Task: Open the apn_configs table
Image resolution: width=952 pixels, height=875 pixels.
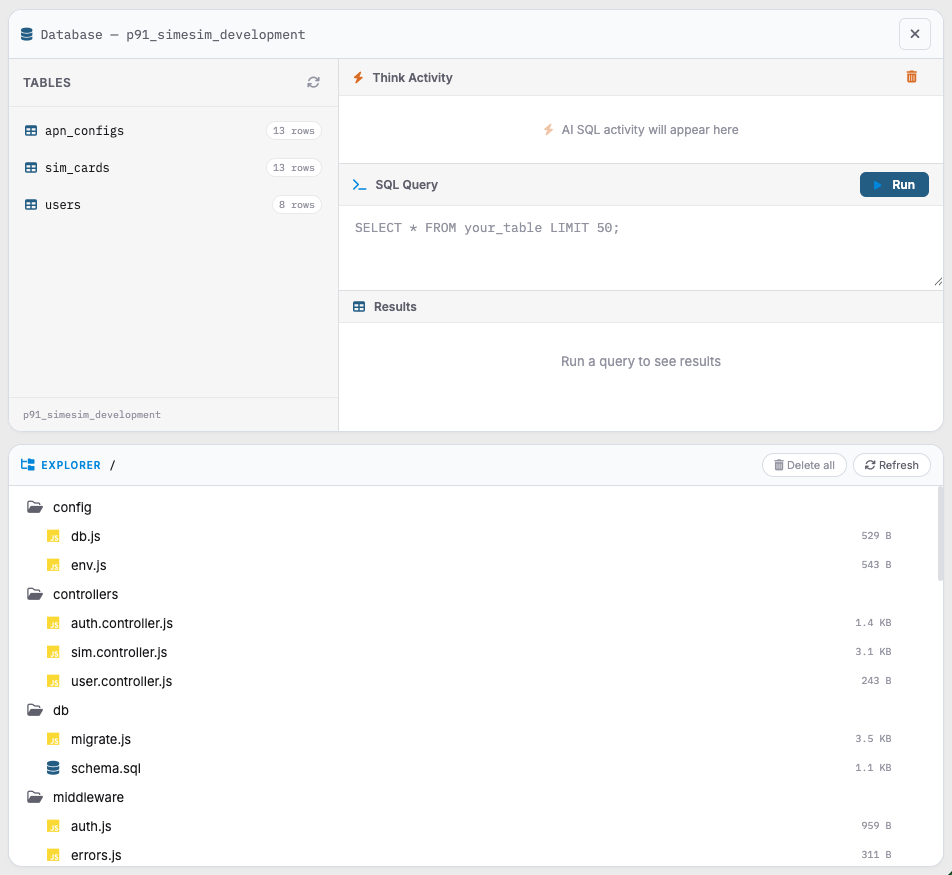Action: click(x=172, y=131)
